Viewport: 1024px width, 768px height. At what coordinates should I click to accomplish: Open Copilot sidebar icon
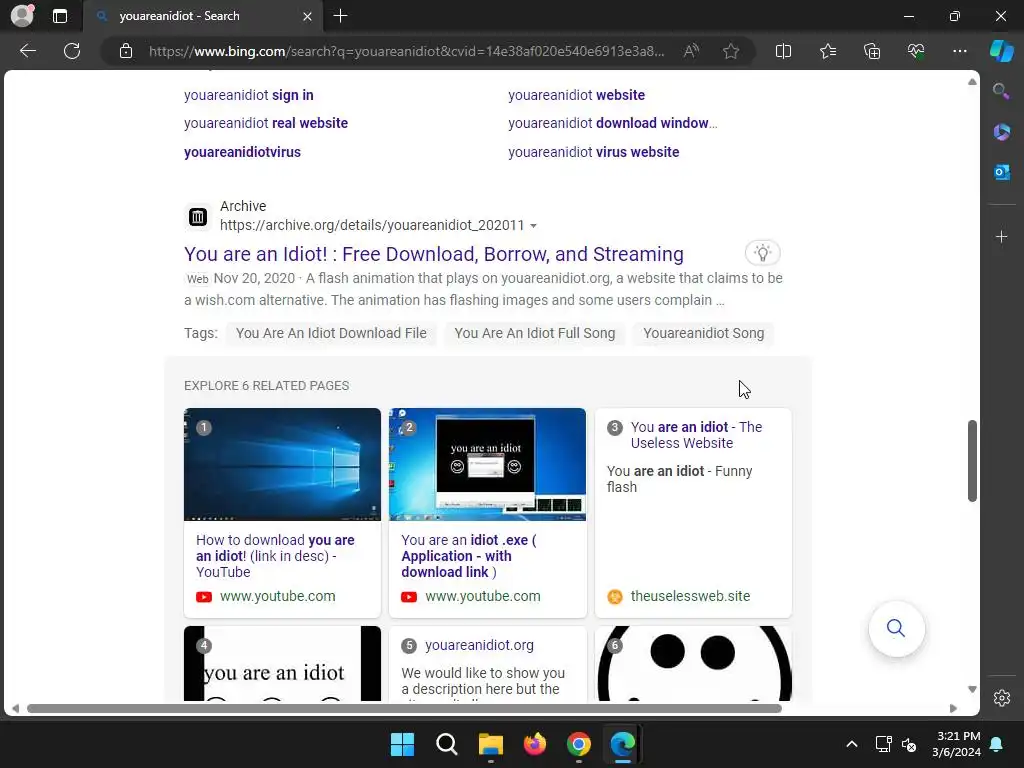[1001, 51]
